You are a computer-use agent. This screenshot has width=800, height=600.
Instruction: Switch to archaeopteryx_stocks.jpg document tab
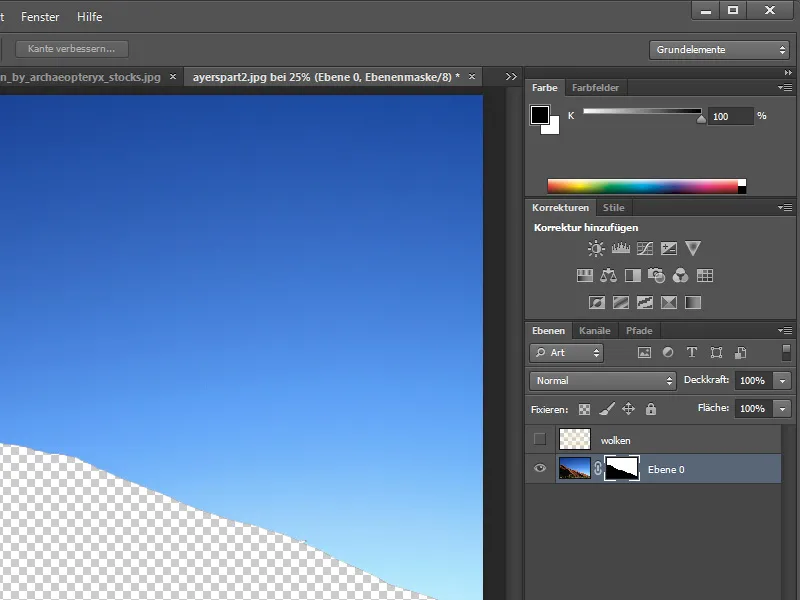(80, 77)
